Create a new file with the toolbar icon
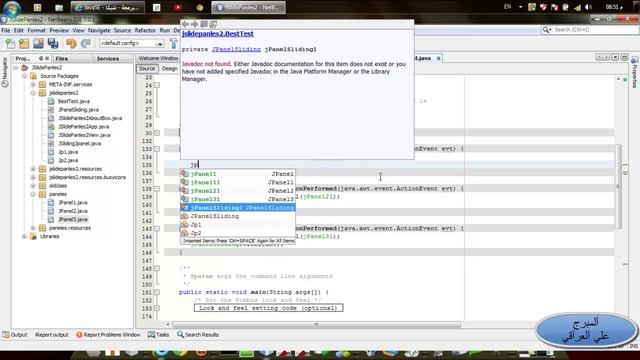Image resolution: width=640 pixels, height=360 pixels. pyautogui.click(x=10, y=43)
